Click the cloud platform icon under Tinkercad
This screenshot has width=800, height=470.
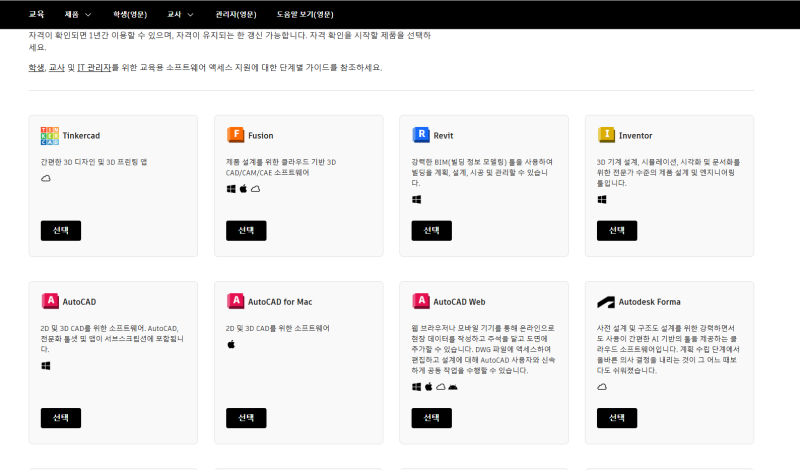pos(46,178)
